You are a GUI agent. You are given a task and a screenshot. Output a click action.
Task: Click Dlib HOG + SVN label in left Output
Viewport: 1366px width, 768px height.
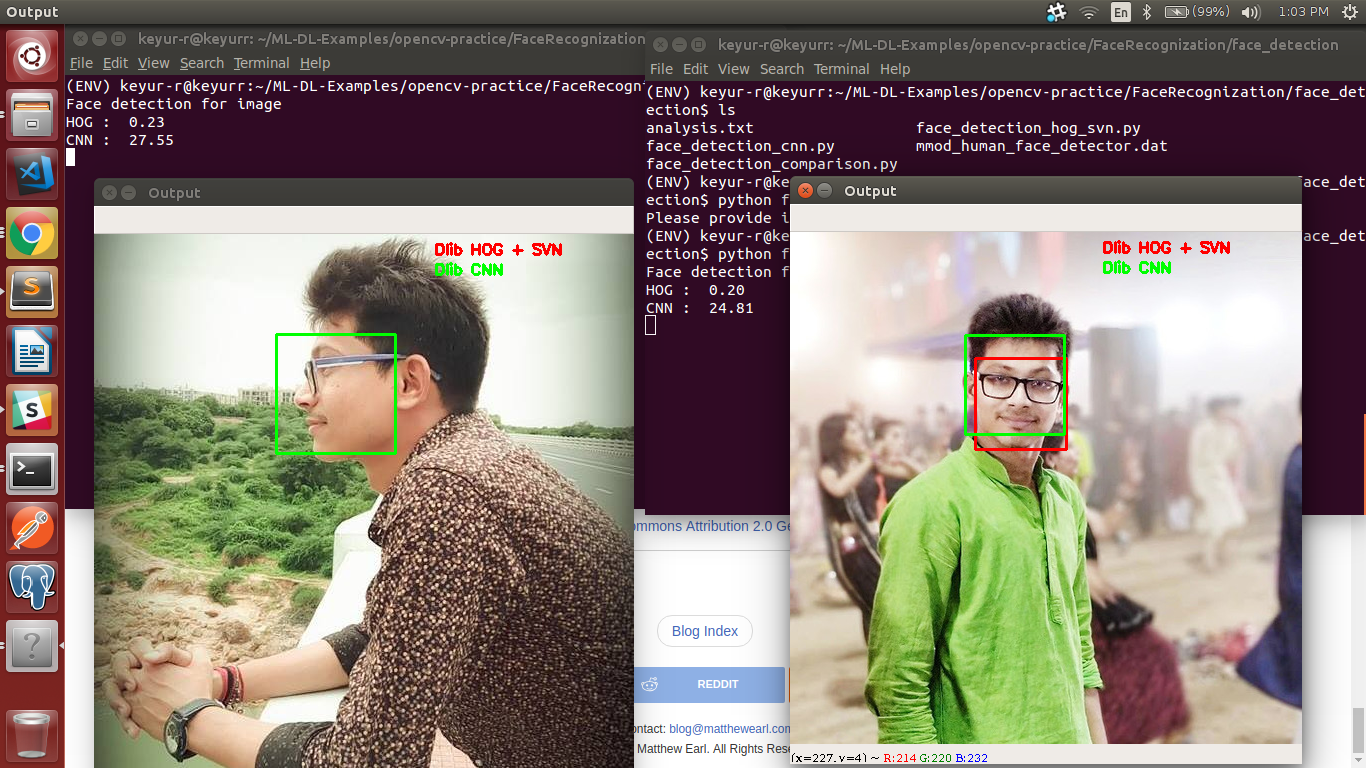tap(499, 250)
